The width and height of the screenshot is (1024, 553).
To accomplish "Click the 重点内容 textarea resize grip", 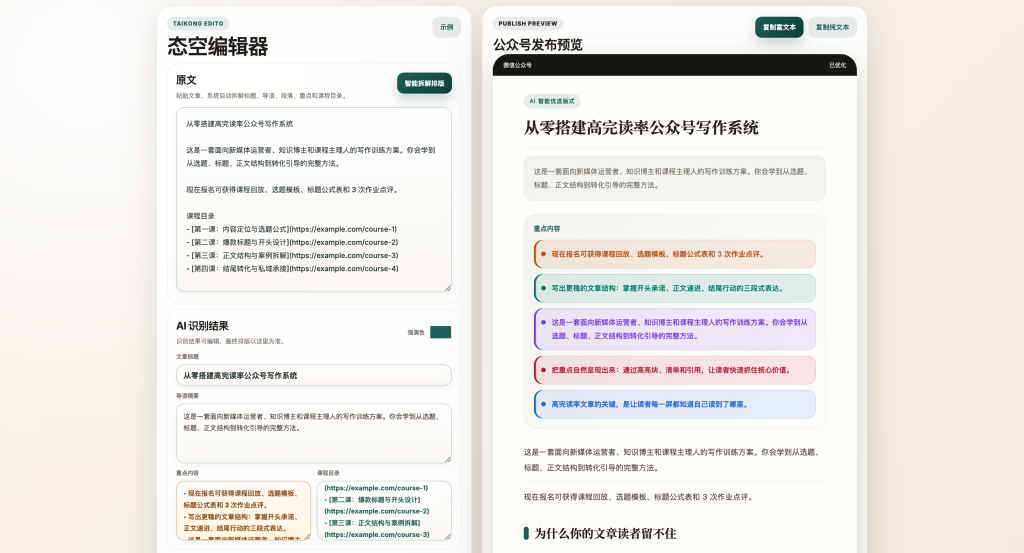I will click(307, 536).
